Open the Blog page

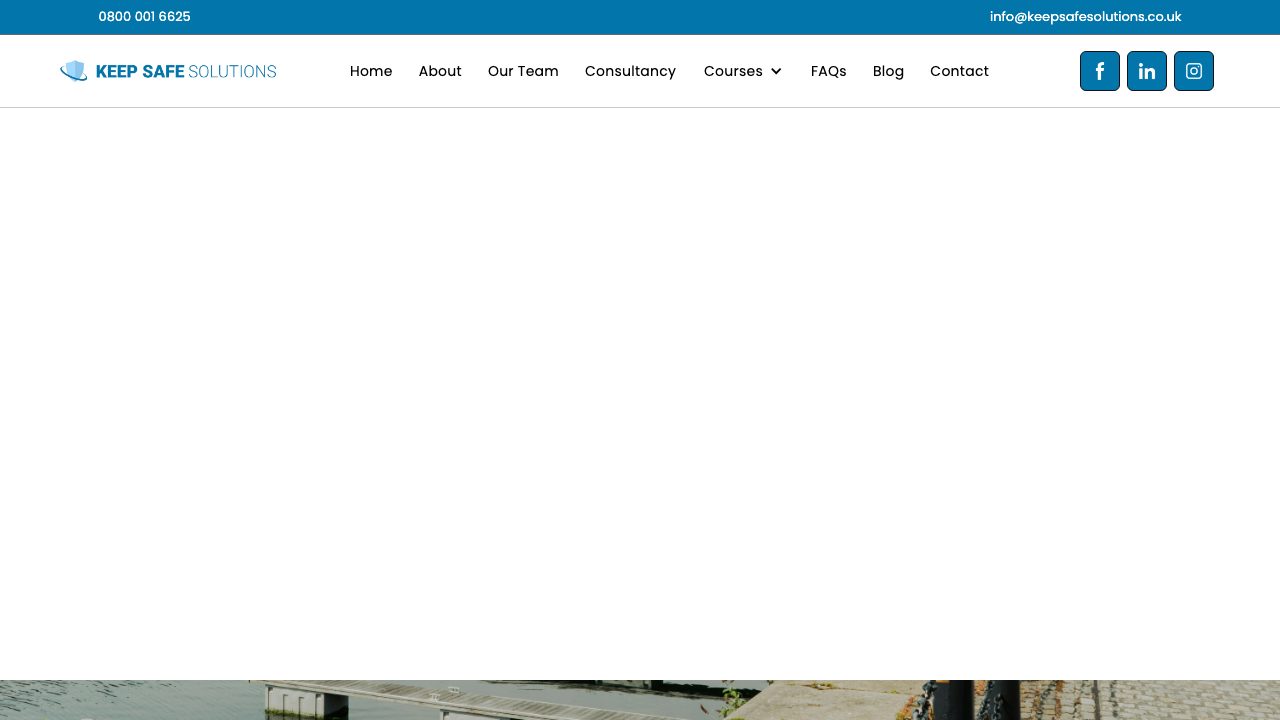point(888,71)
